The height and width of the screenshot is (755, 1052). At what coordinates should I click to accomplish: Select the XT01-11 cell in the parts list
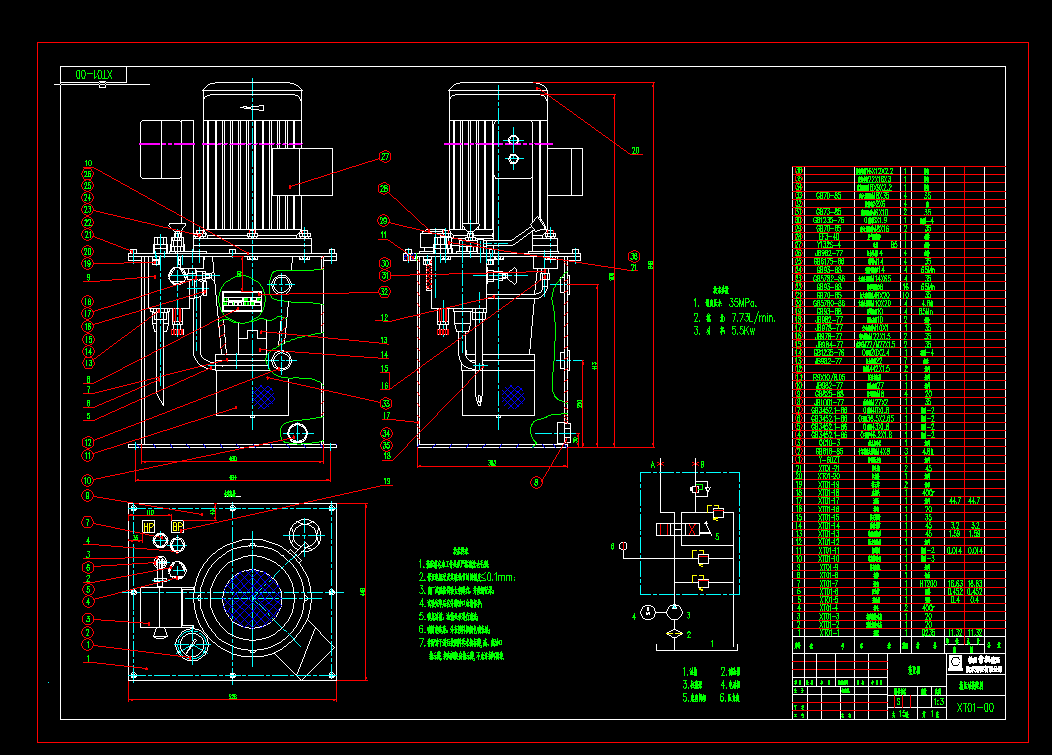829,550
